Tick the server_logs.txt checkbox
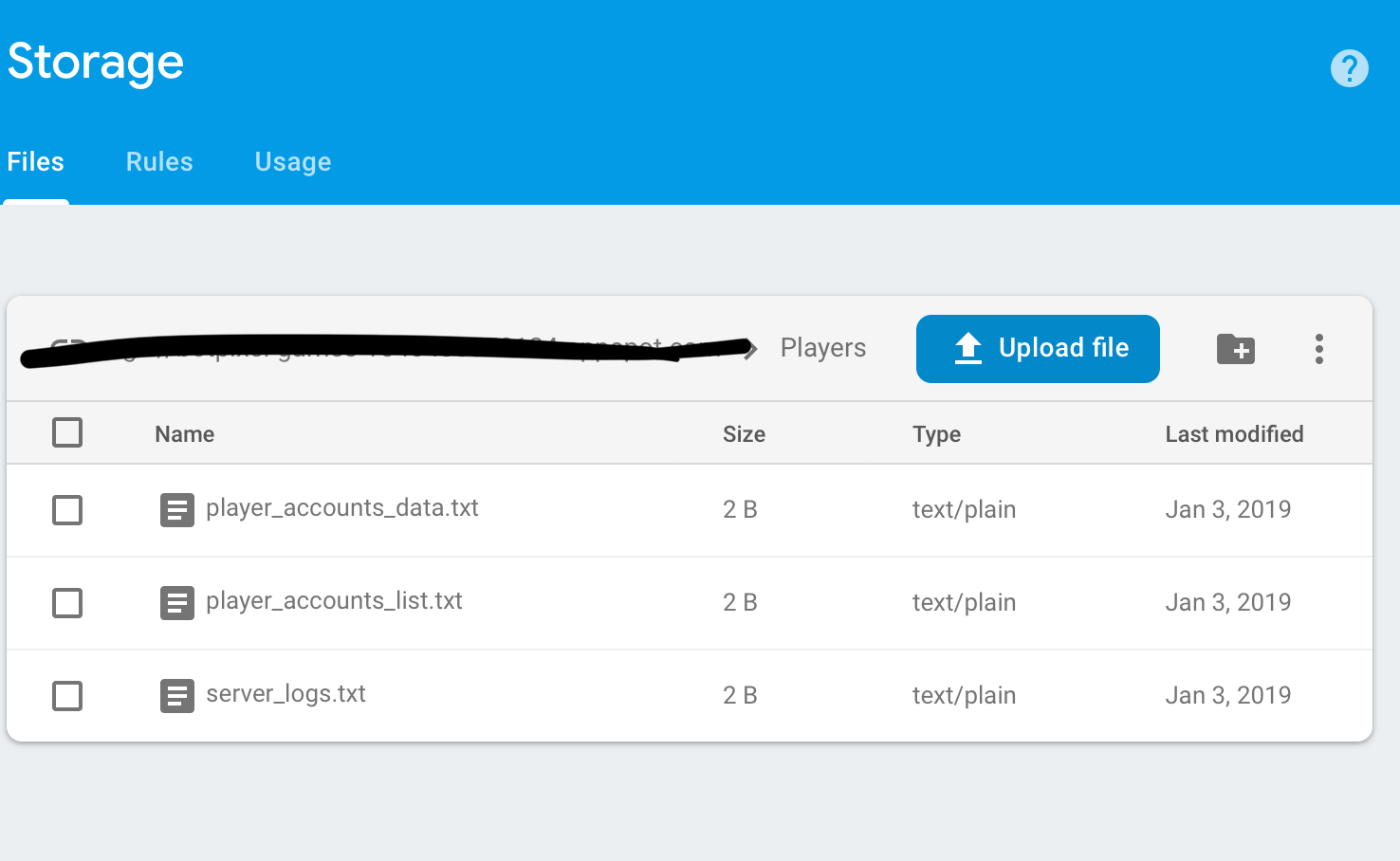1400x861 pixels. [67, 696]
